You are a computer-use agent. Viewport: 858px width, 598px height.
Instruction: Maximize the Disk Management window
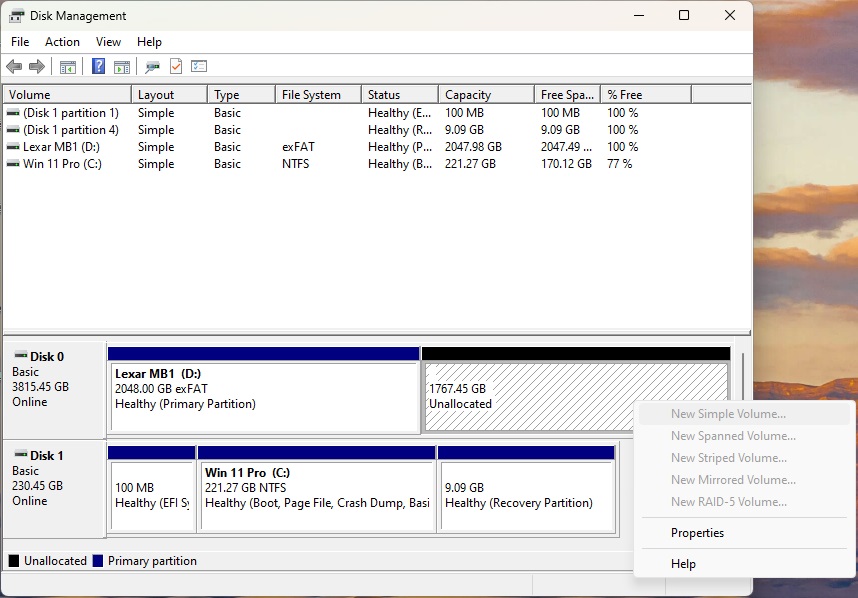(684, 15)
